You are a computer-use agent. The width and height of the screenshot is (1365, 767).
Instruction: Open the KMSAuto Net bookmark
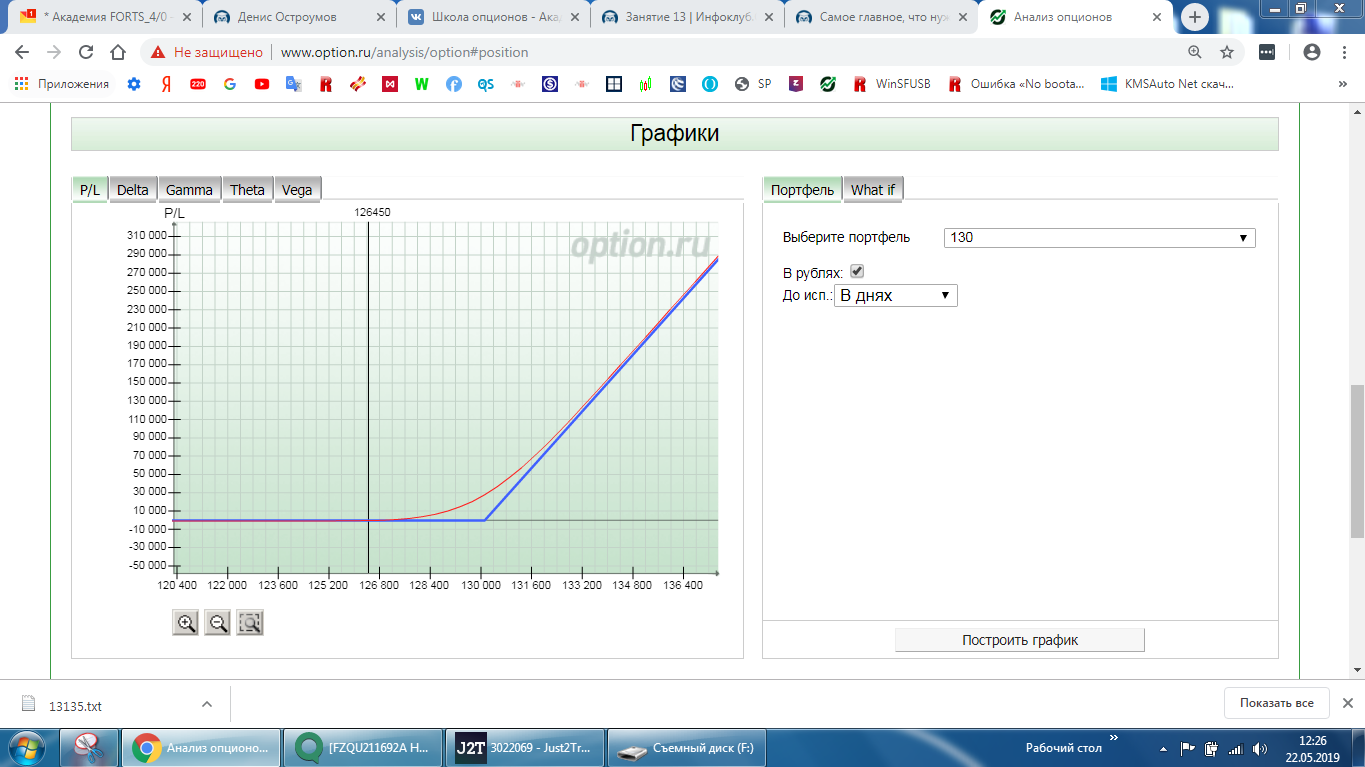pos(1167,84)
